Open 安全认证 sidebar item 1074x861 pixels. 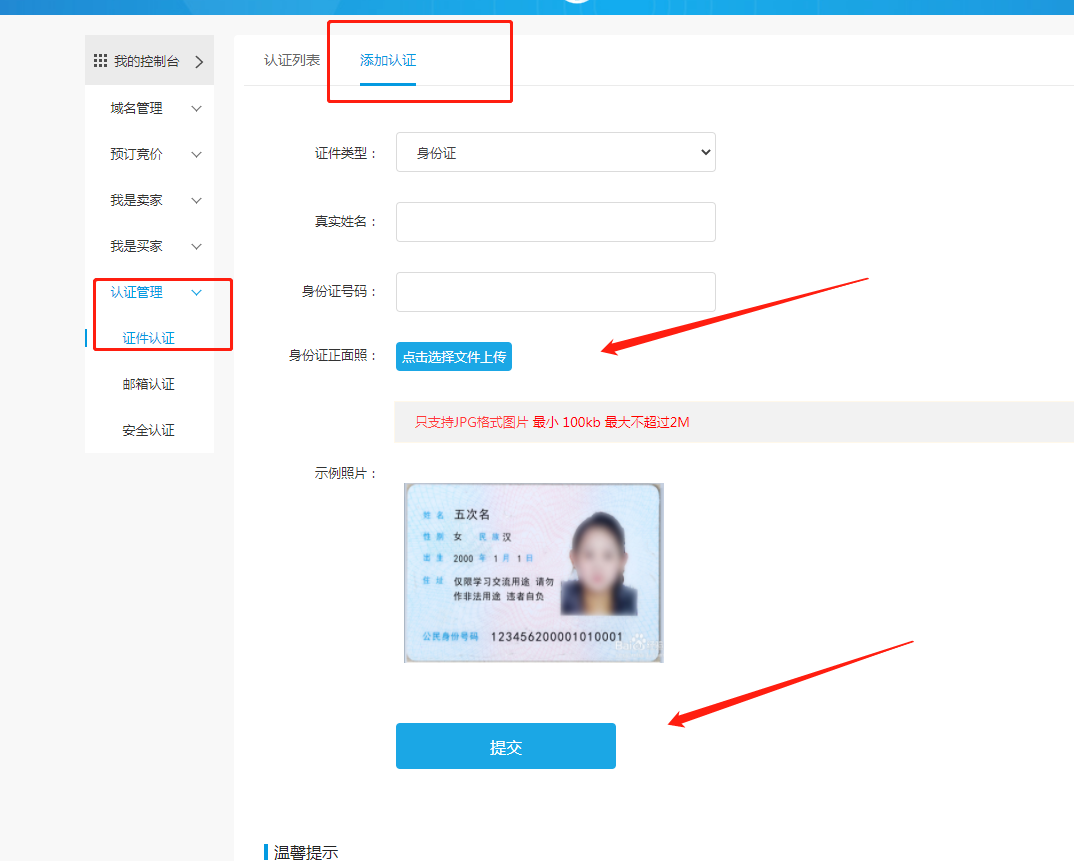tap(149, 430)
